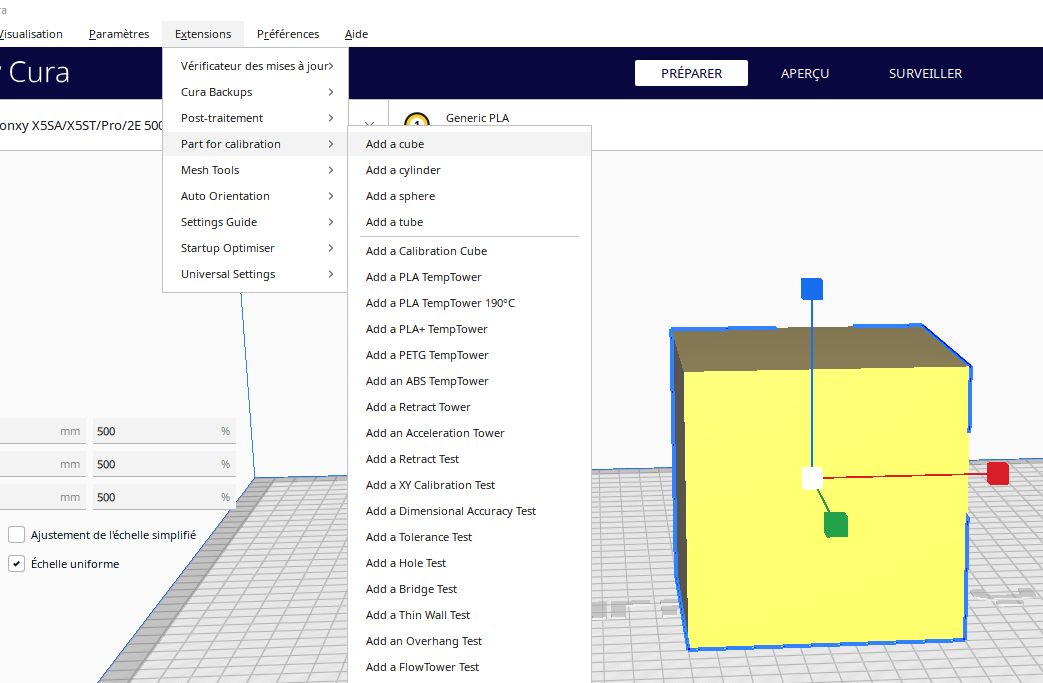The width and height of the screenshot is (1043, 683).
Task: Expand the Startup Optimiser submenu
Action: (255, 247)
